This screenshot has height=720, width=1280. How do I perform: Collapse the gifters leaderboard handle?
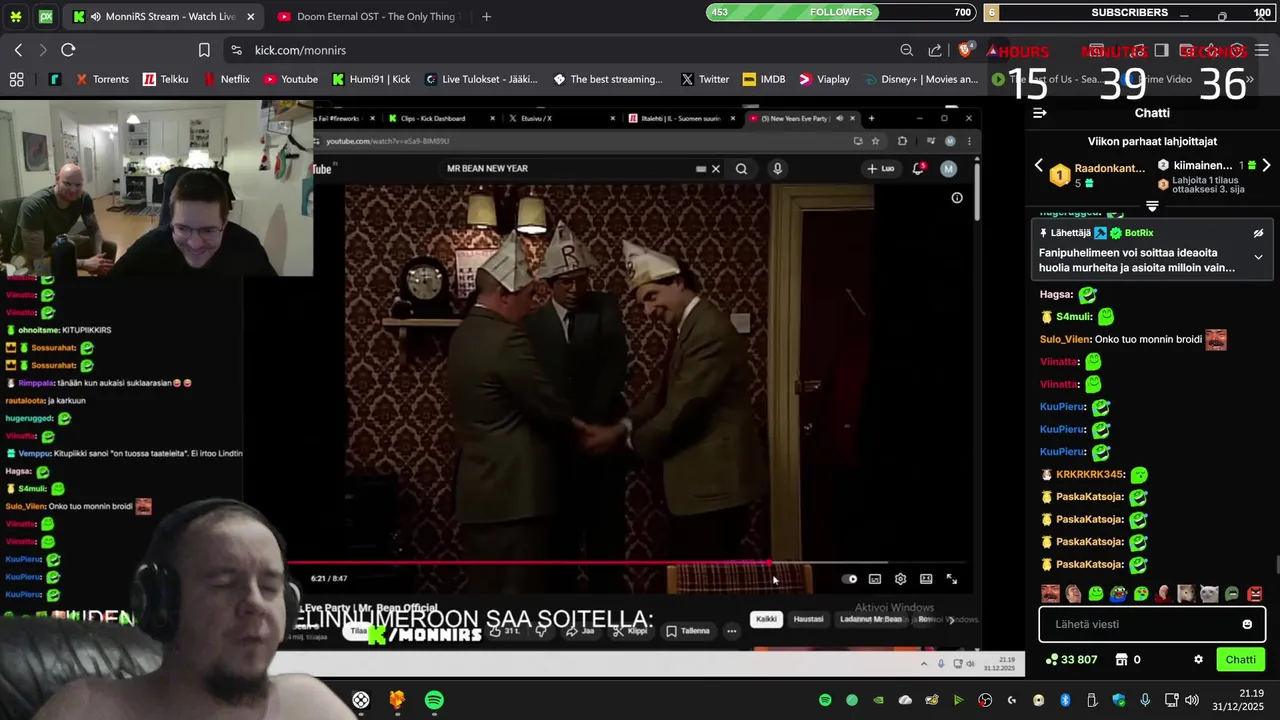point(1152,206)
